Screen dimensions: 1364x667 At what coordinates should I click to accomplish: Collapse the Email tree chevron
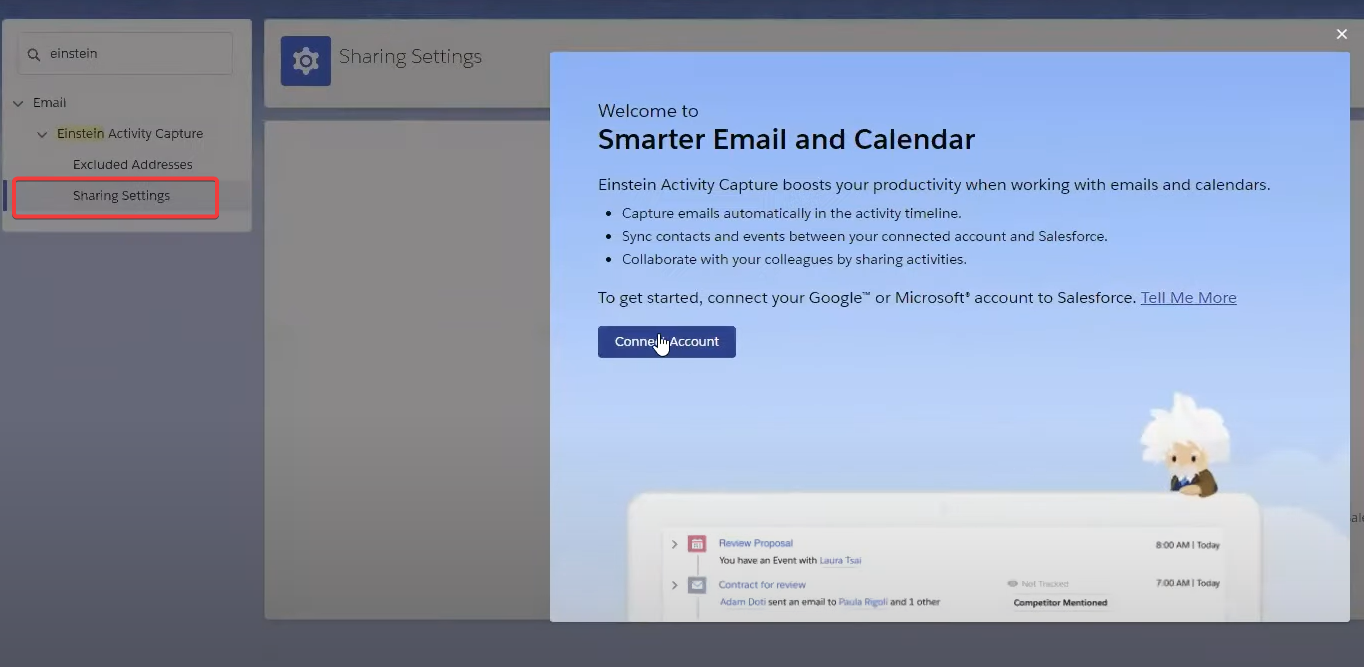click(x=18, y=103)
